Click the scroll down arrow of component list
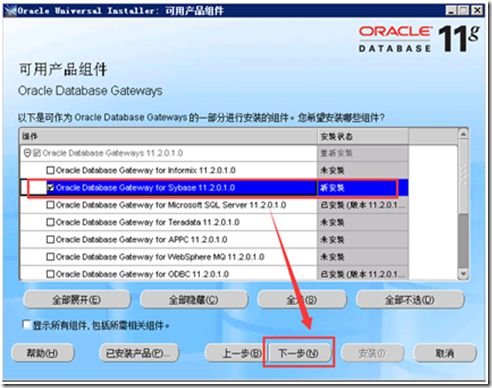The height and width of the screenshot is (388, 492). tap(463, 274)
